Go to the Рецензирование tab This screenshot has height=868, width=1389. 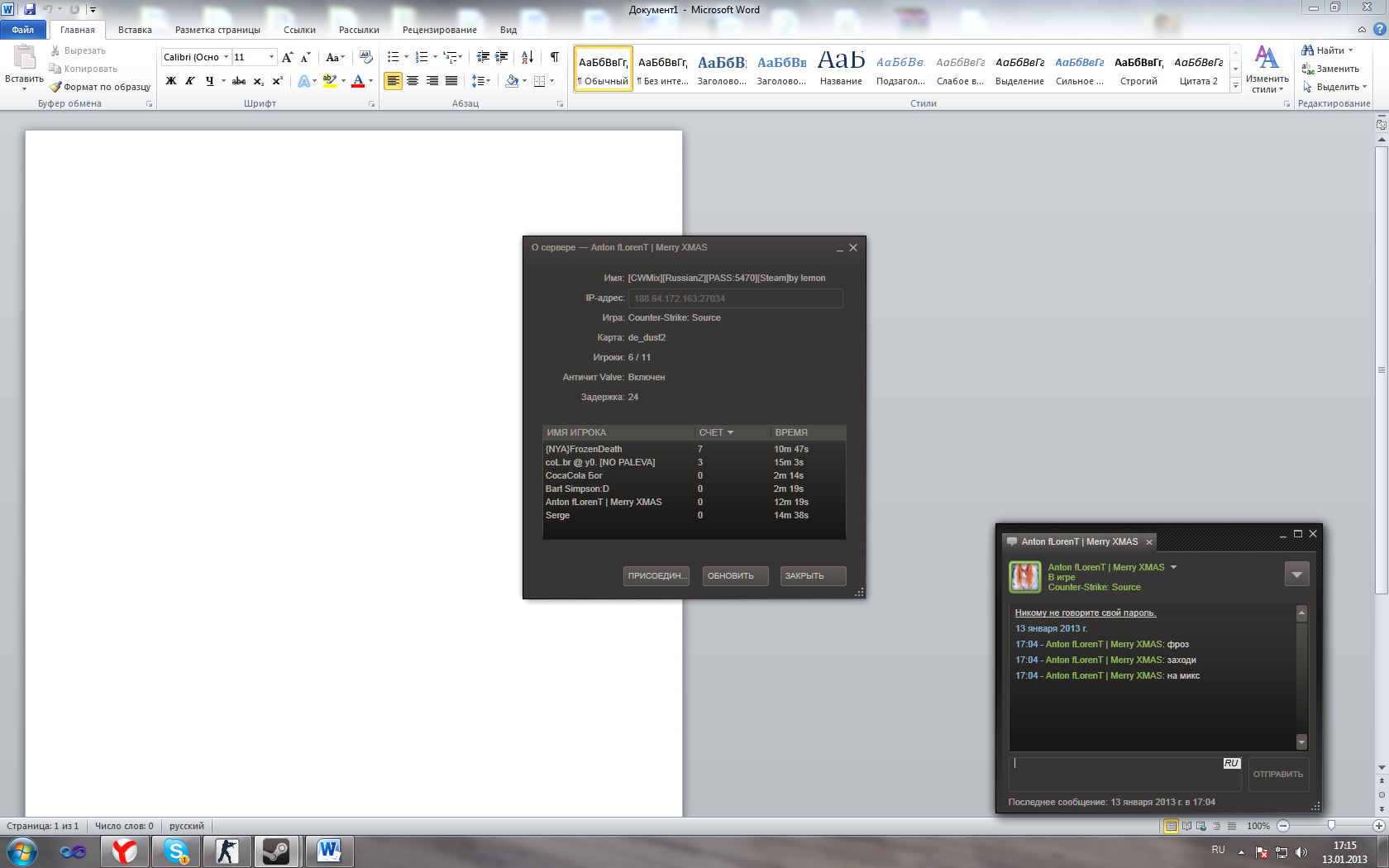440,30
